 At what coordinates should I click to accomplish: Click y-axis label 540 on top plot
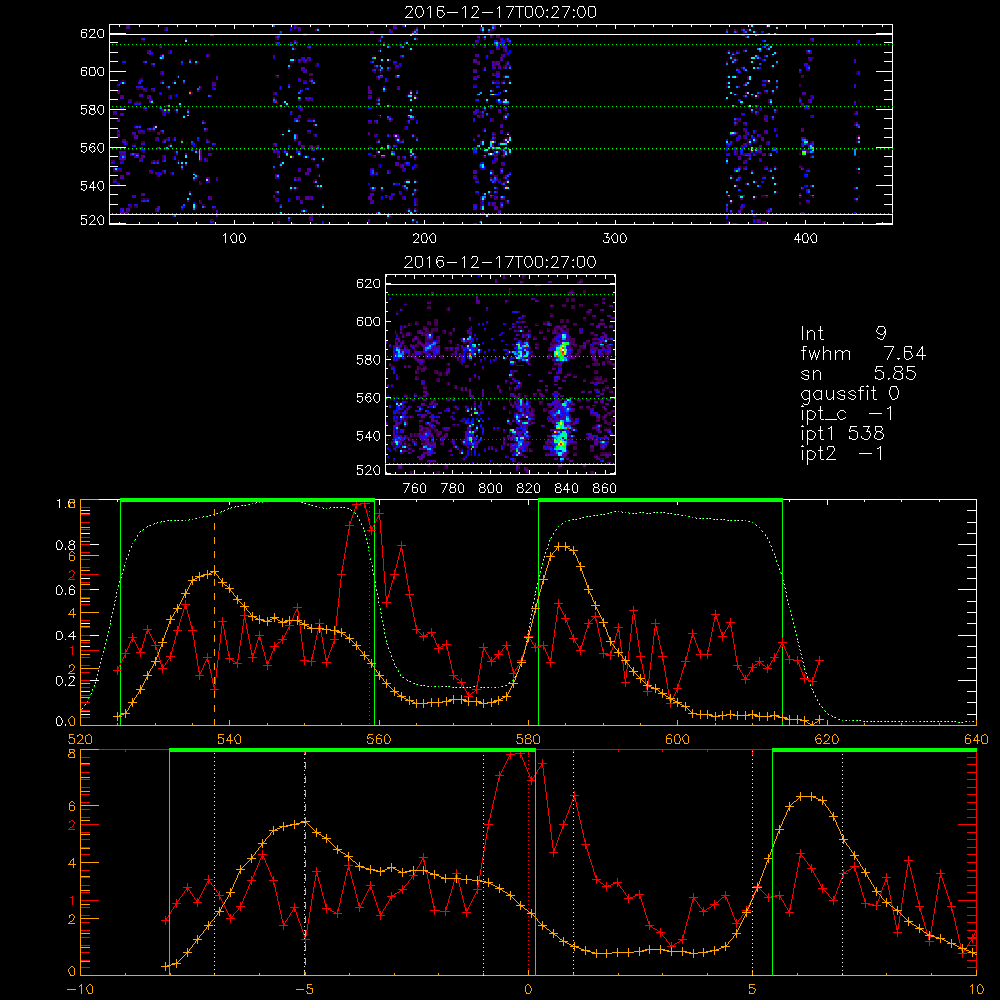tap(92, 186)
